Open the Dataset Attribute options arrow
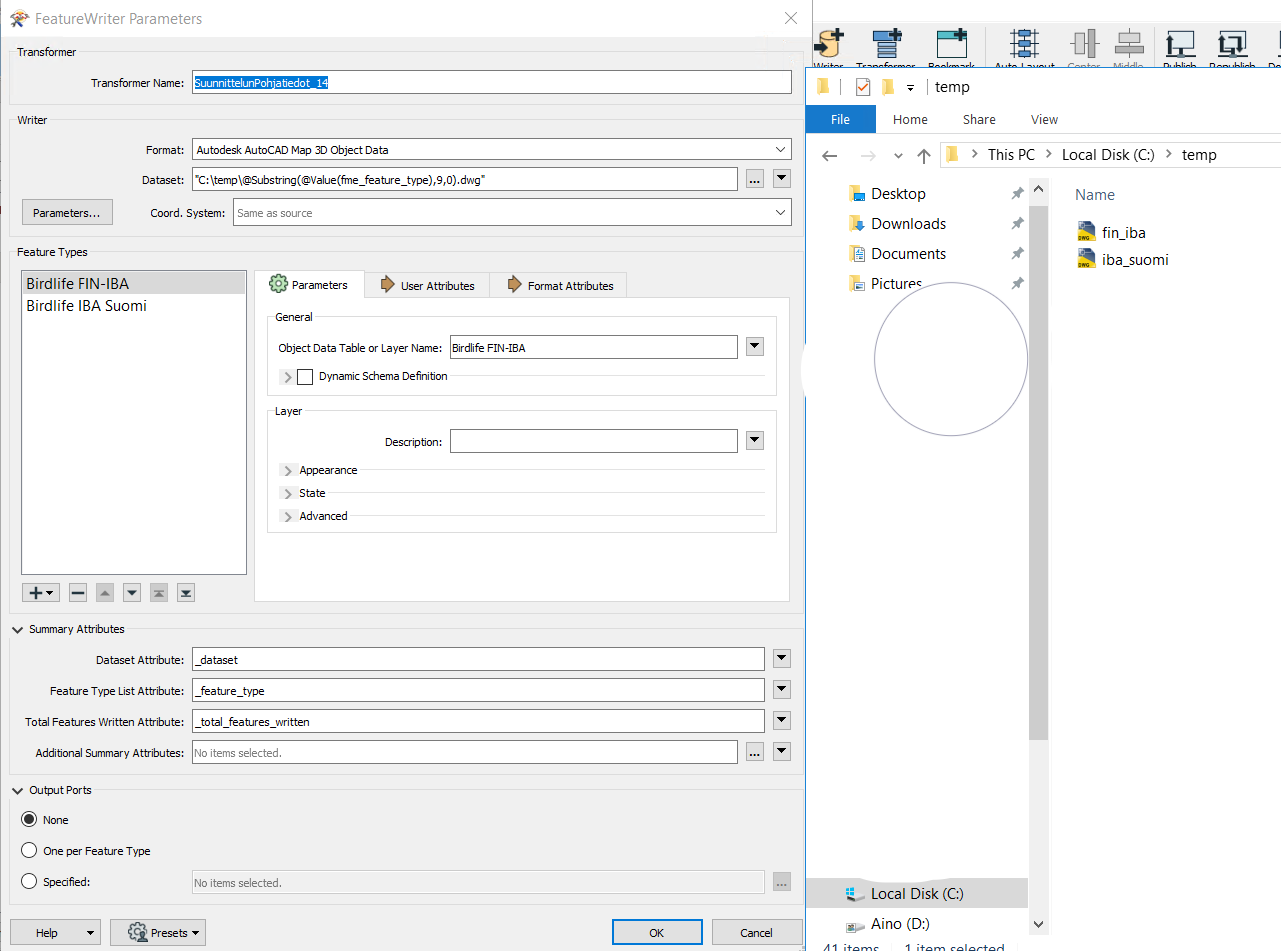Viewport: 1281px width, 951px height. click(782, 659)
